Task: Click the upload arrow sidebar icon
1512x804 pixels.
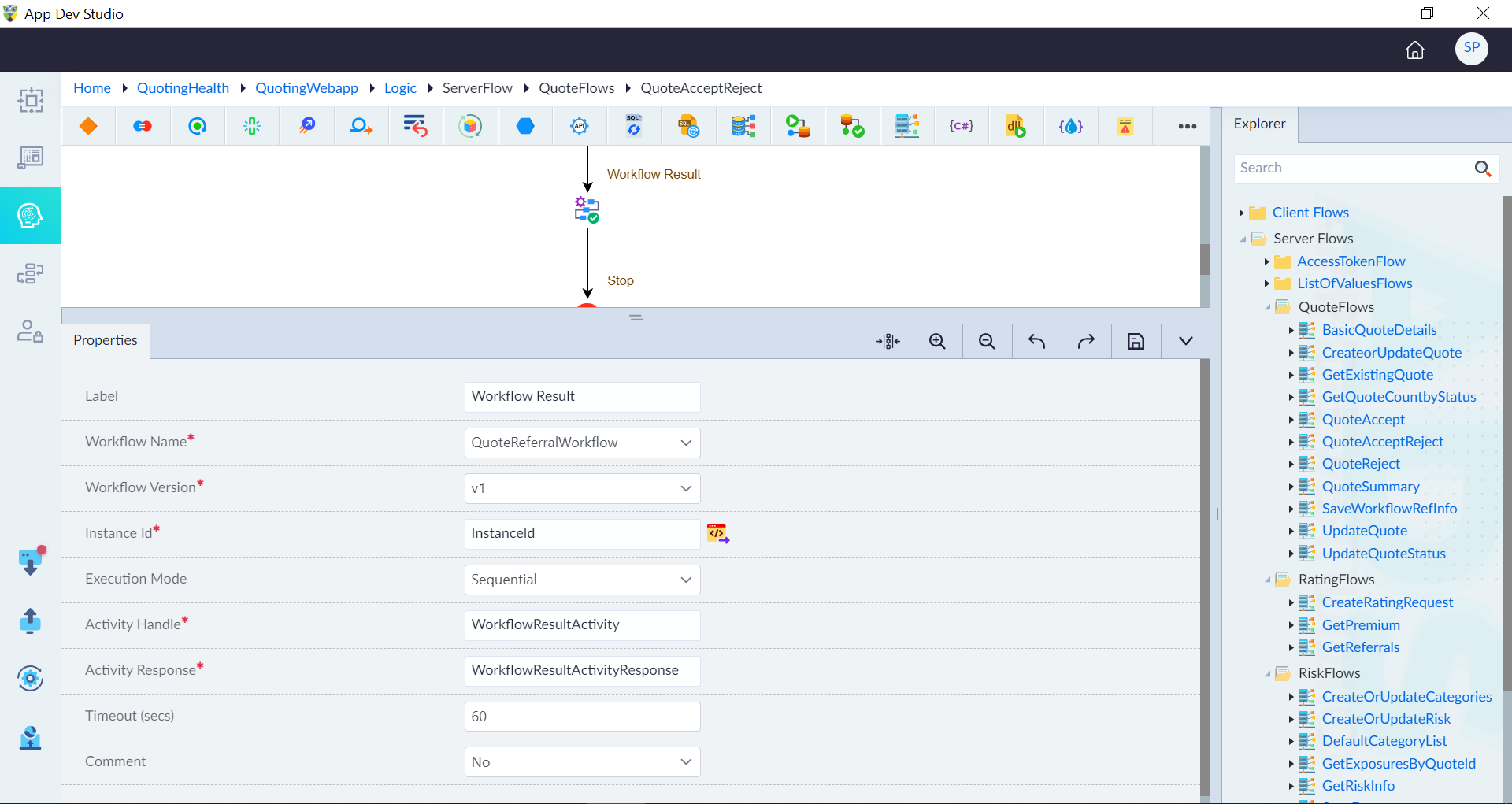Action: click(30, 621)
